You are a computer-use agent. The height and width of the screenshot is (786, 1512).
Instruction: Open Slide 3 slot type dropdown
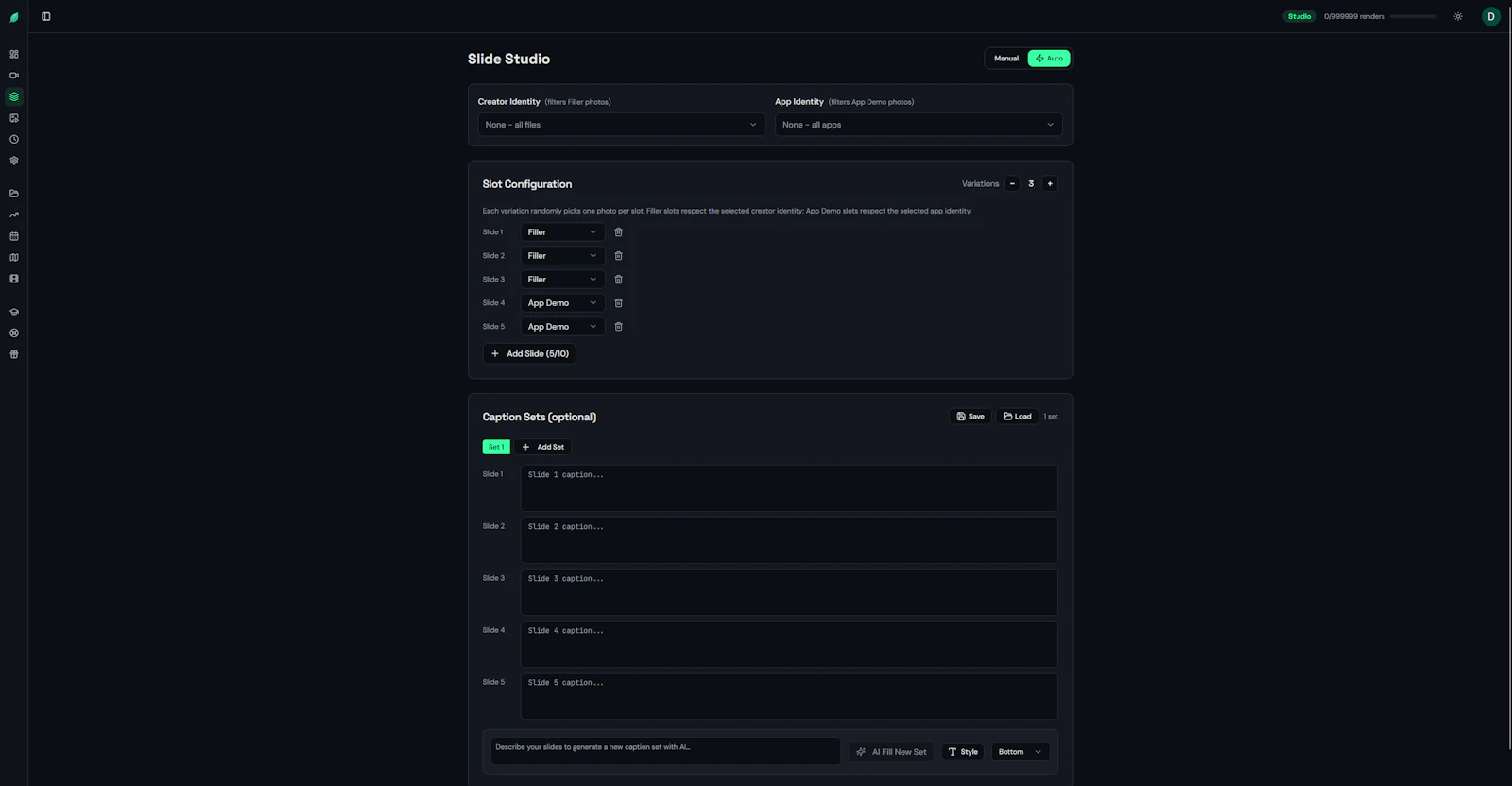562,280
